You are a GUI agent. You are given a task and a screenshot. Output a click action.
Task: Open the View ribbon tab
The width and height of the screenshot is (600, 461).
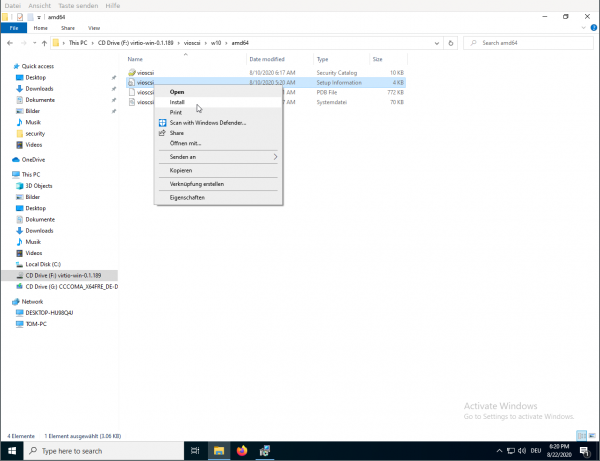tap(94, 28)
